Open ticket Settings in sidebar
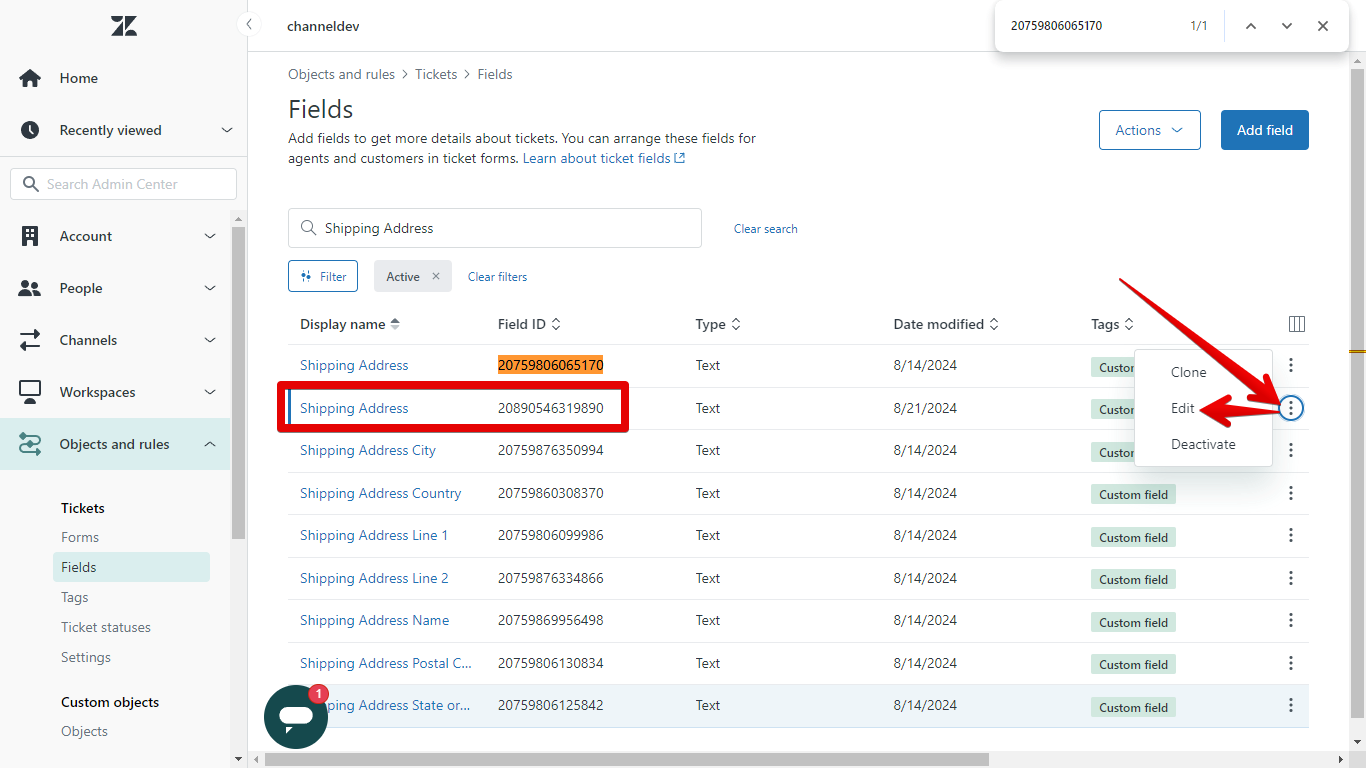The image size is (1366, 768). tap(86, 657)
